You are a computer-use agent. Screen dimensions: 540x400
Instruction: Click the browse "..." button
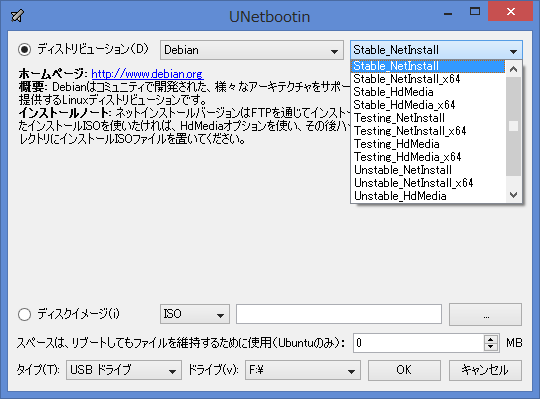point(486,314)
